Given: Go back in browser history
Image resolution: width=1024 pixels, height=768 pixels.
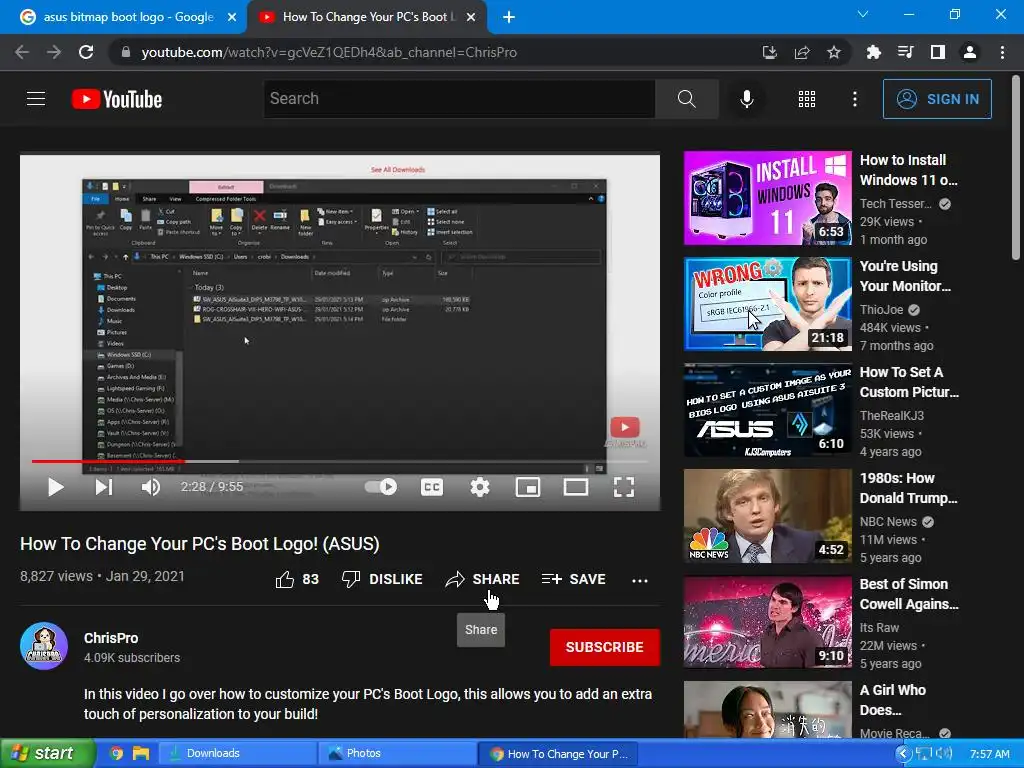Looking at the screenshot, I should click(22, 52).
